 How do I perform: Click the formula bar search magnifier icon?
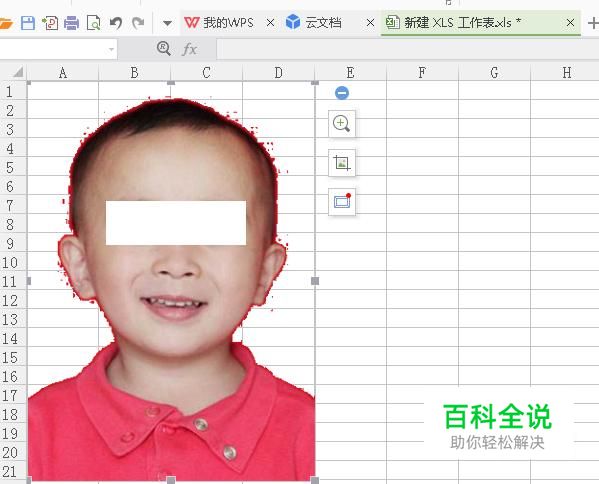(x=164, y=49)
